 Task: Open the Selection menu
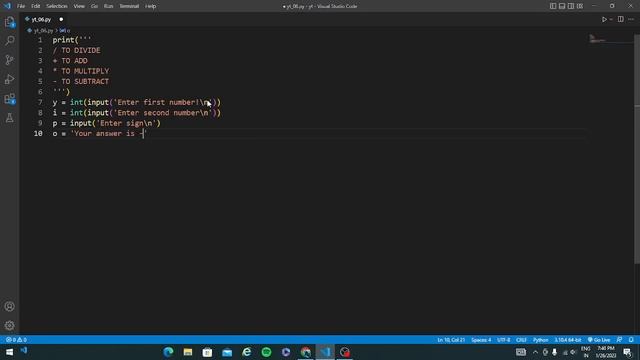pyautogui.click(x=57, y=6)
